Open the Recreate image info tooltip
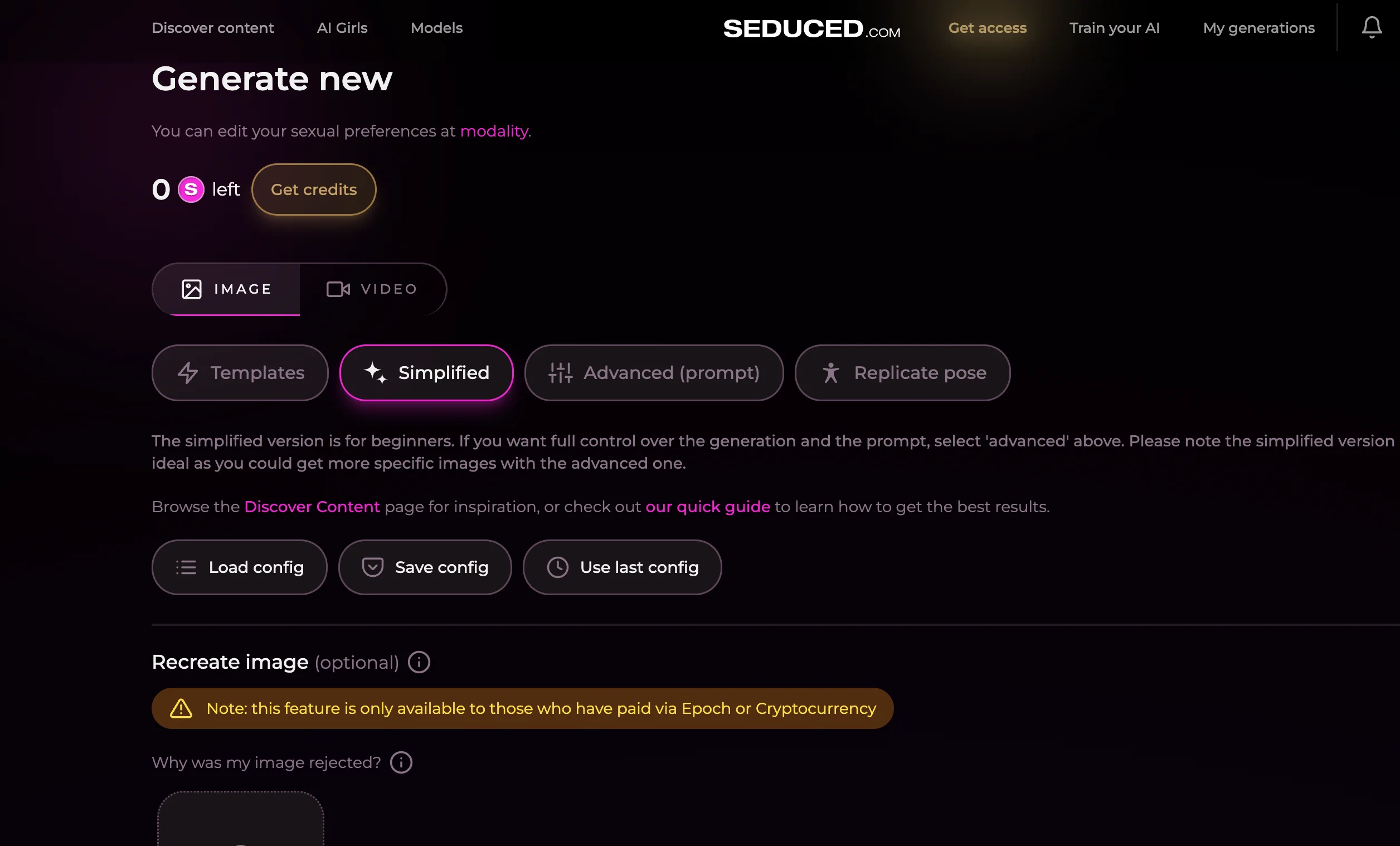Screen dimensions: 1400x846 pyautogui.click(x=419, y=662)
